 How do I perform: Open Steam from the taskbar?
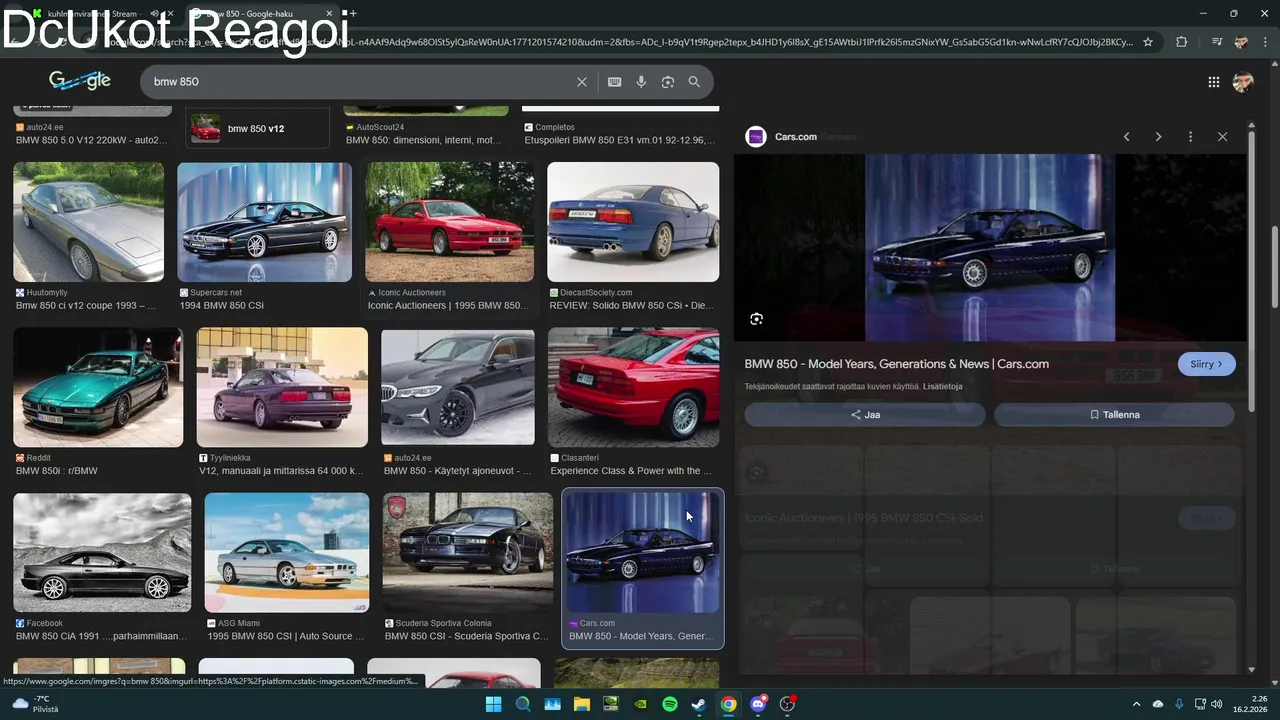pyautogui.click(x=699, y=704)
